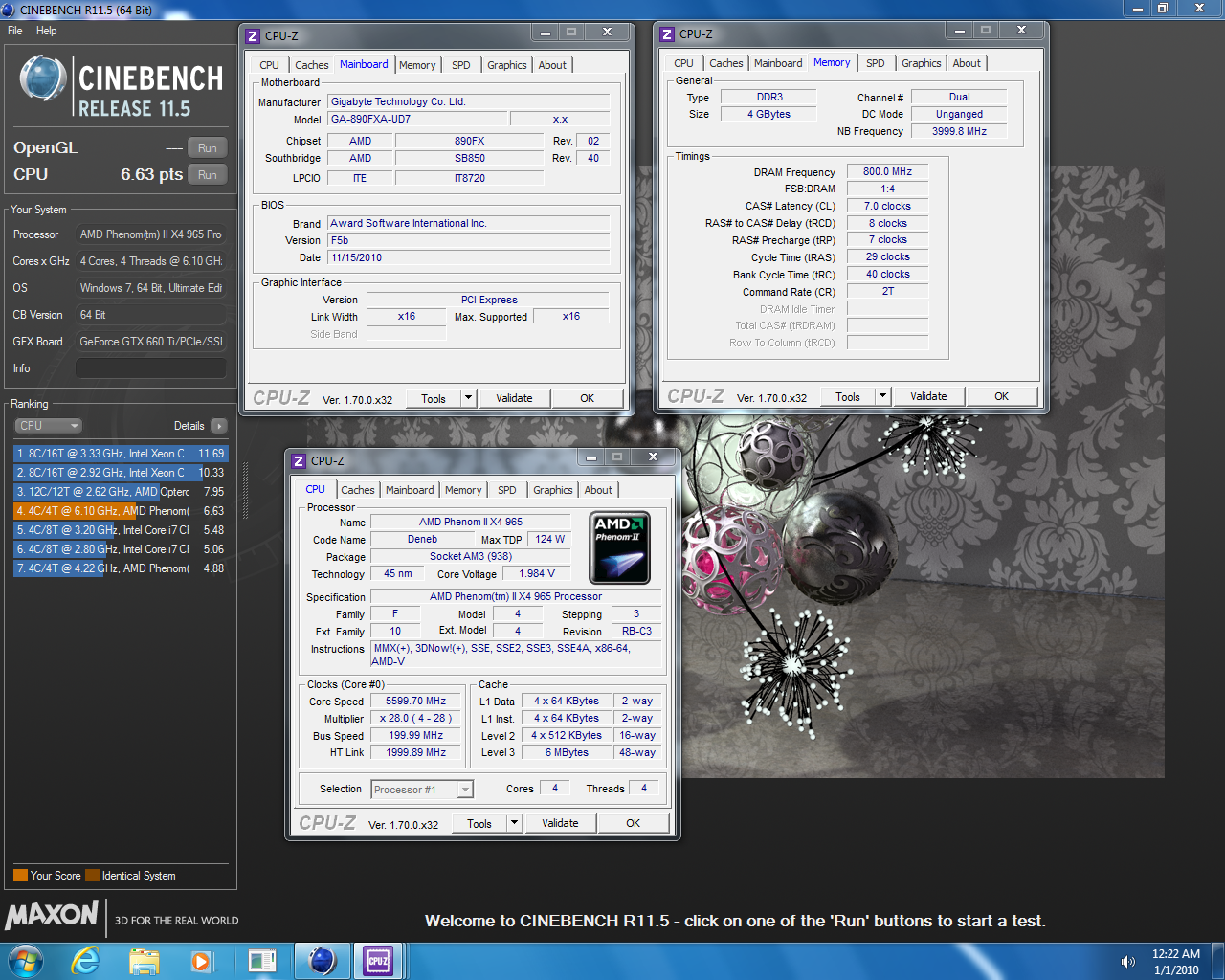Open the File menu in Cinebench

click(15, 31)
